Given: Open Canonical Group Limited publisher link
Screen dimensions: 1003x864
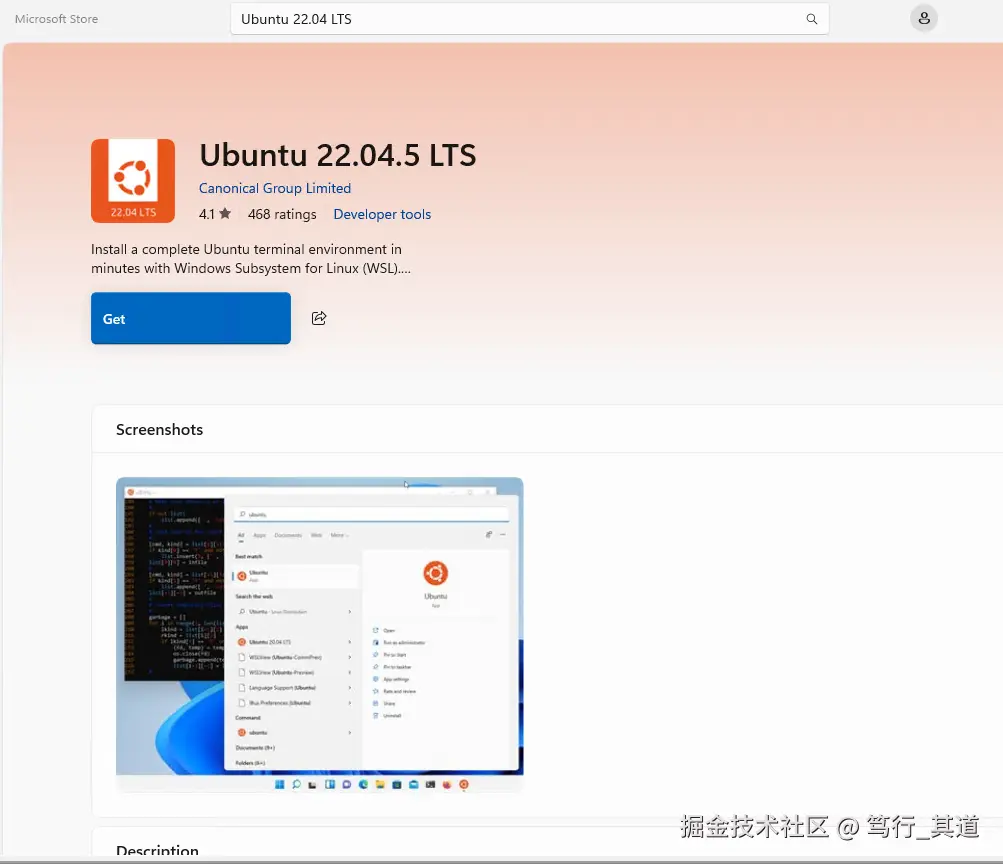Looking at the screenshot, I should [x=275, y=188].
